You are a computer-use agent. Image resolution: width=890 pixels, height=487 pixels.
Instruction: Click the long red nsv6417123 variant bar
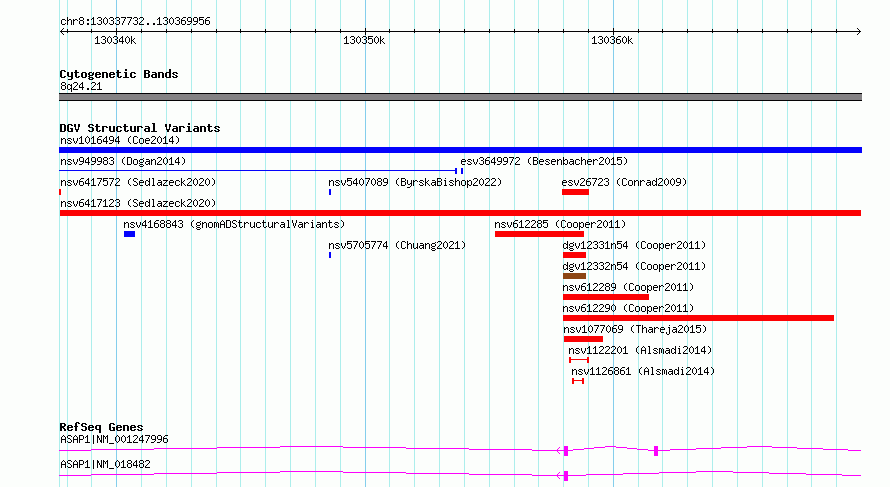460,213
